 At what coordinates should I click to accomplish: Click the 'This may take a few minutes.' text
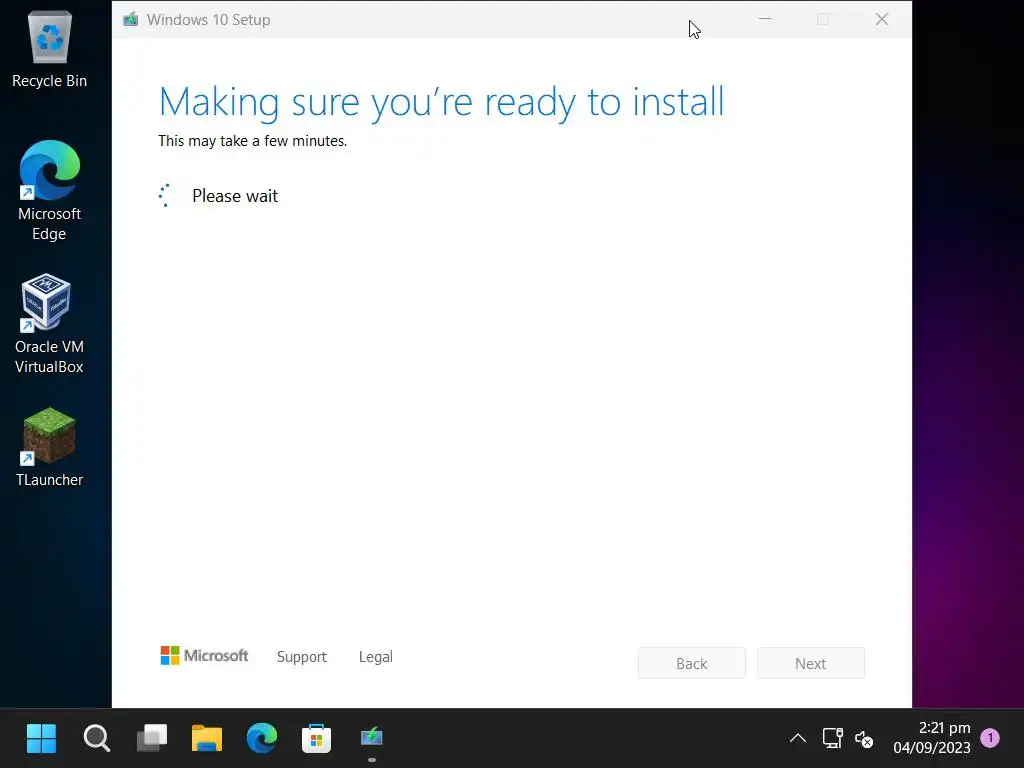coord(253,141)
